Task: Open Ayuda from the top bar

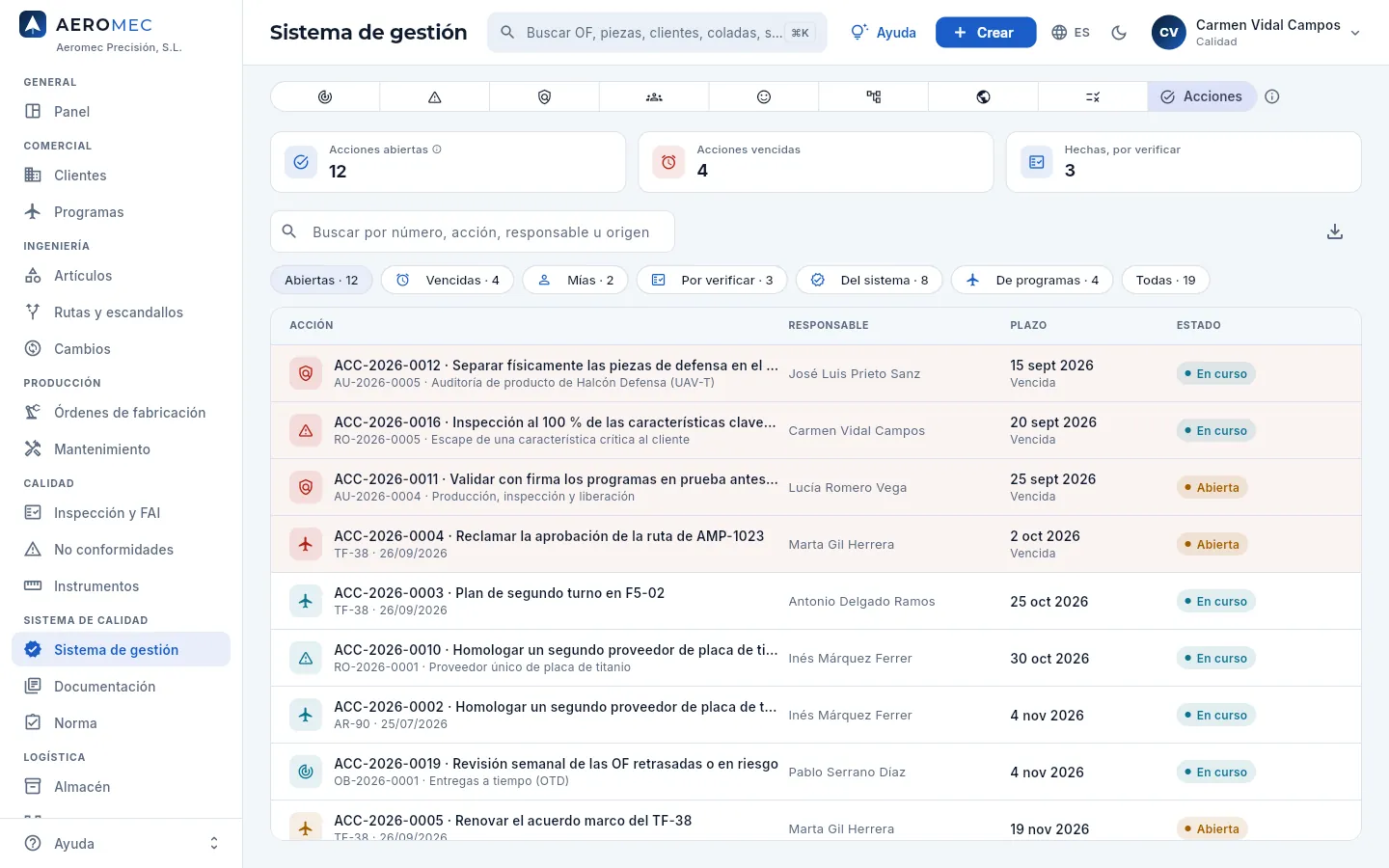Action: [x=884, y=33]
